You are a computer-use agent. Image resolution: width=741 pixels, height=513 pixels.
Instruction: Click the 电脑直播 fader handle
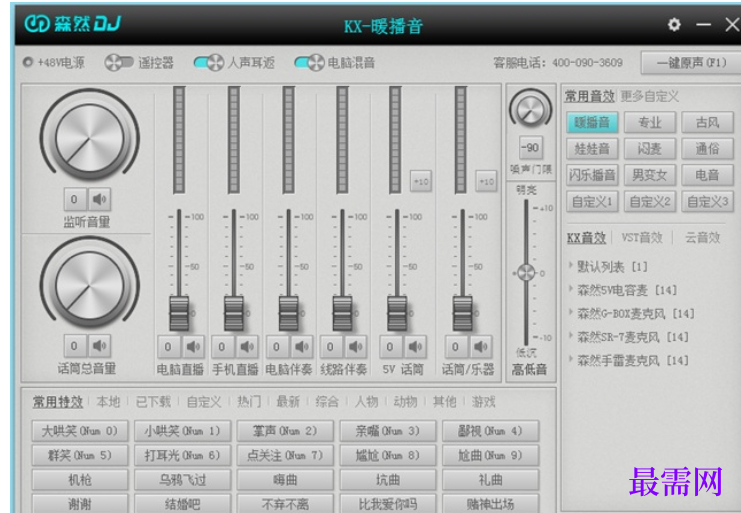point(179,313)
